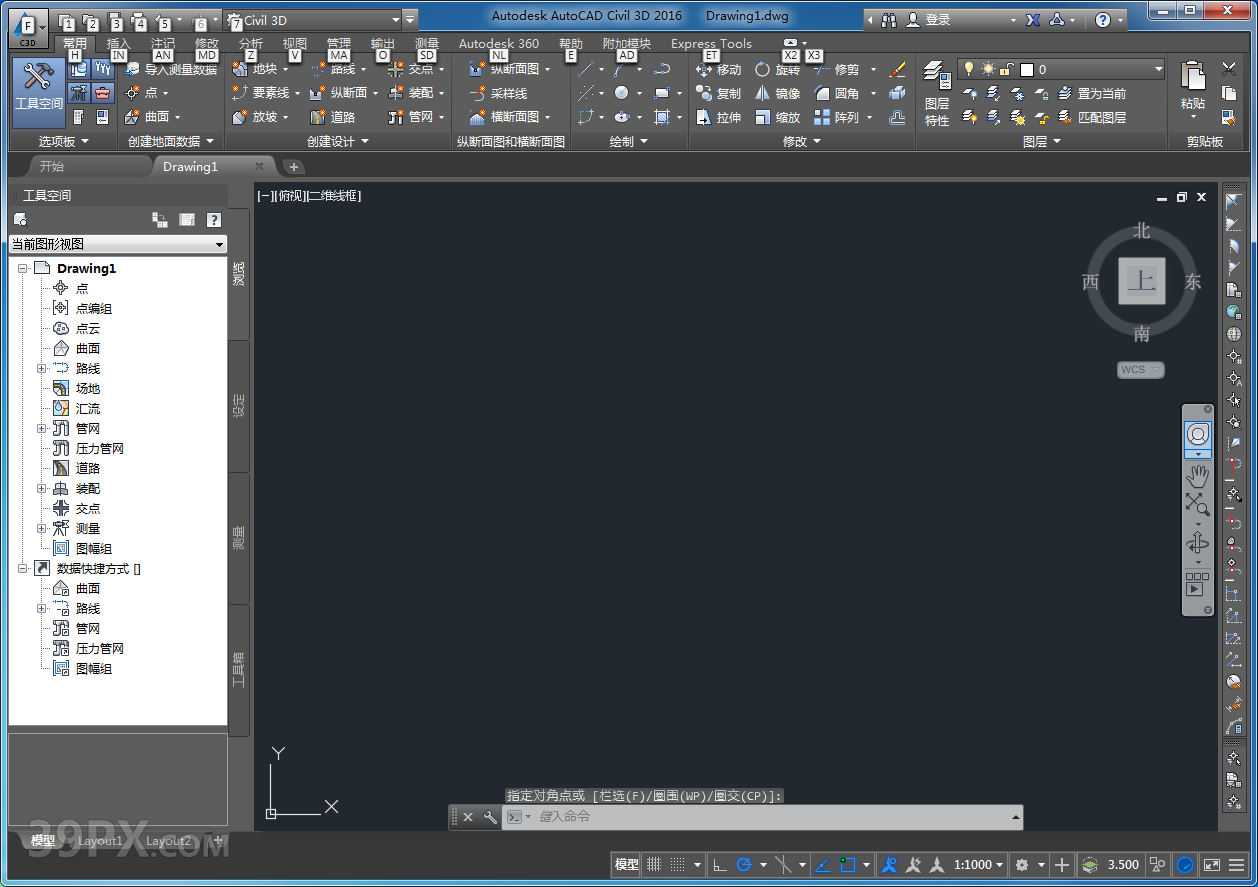Toggle object snap tracking in the status bar
This screenshot has height=887, width=1258.
tap(823, 864)
